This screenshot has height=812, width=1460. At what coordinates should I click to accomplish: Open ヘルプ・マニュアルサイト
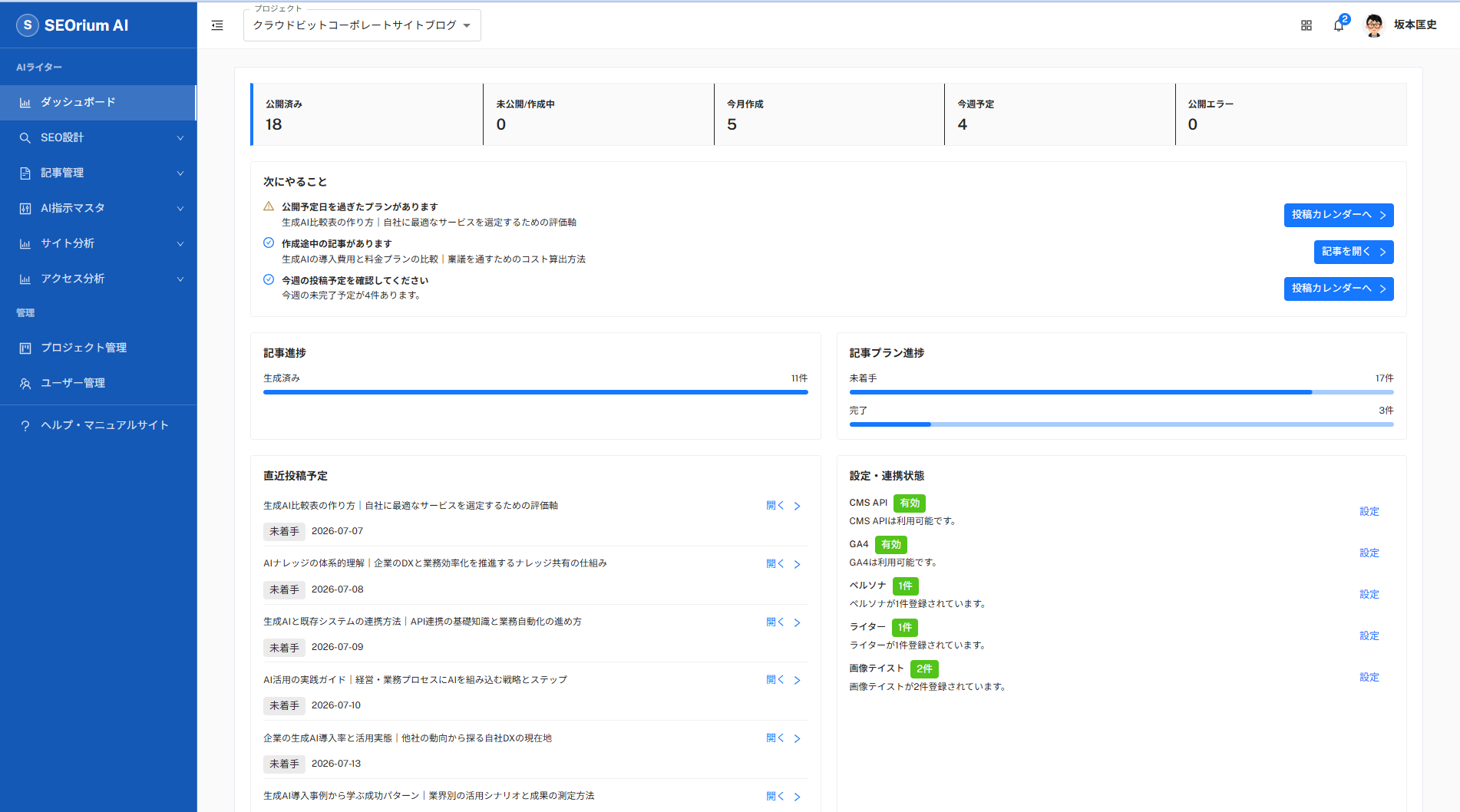(98, 425)
